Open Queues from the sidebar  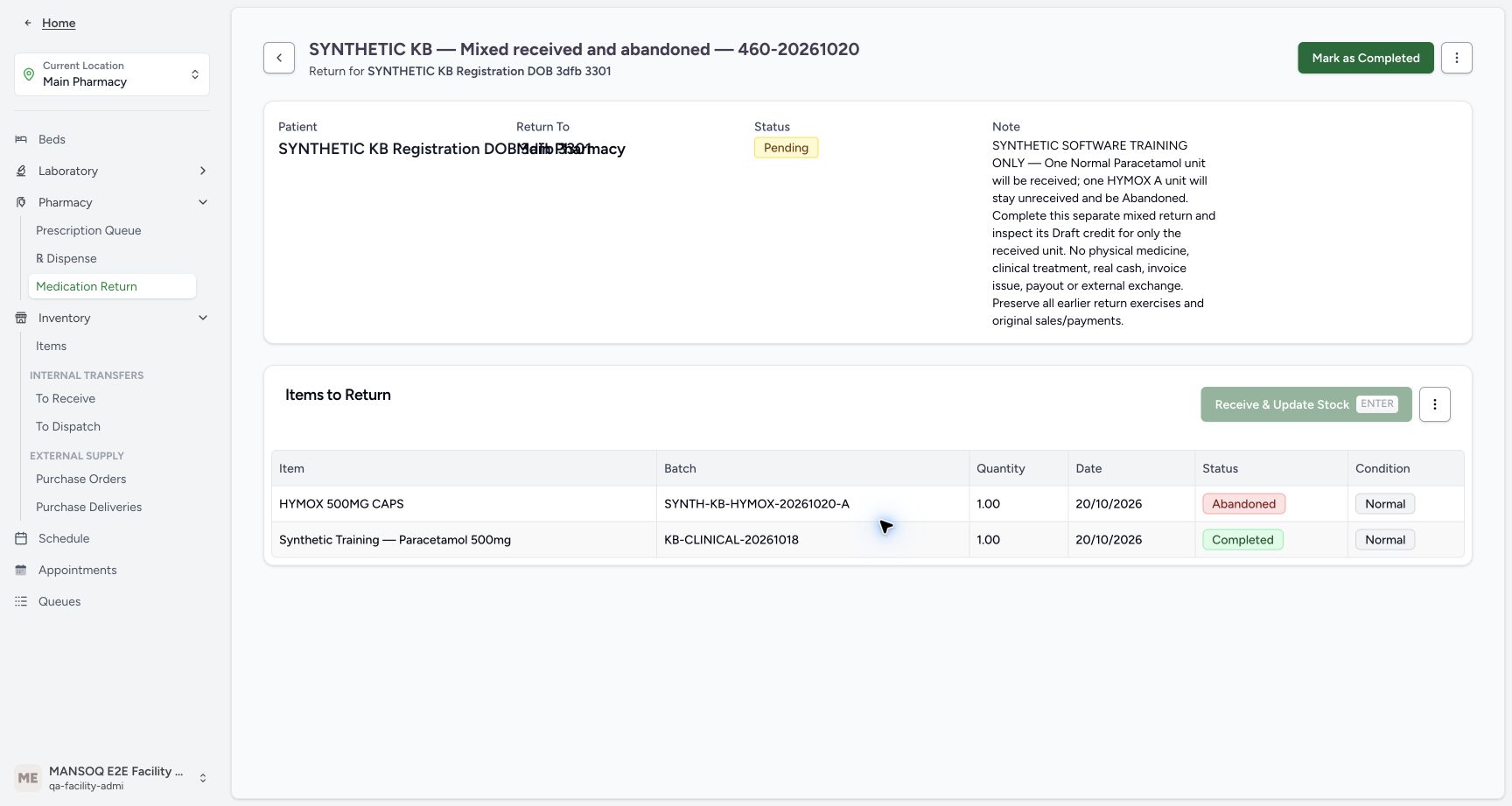pyautogui.click(x=59, y=601)
